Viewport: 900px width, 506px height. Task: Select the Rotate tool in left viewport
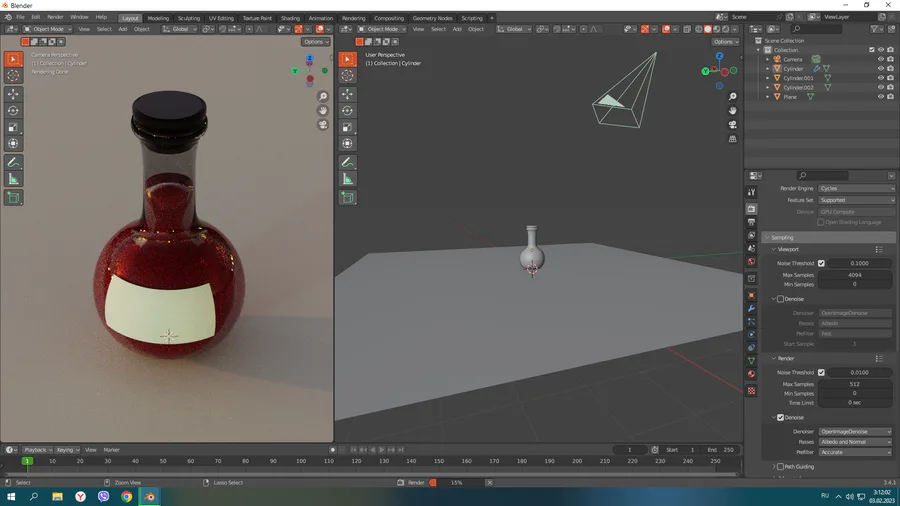pos(13,110)
